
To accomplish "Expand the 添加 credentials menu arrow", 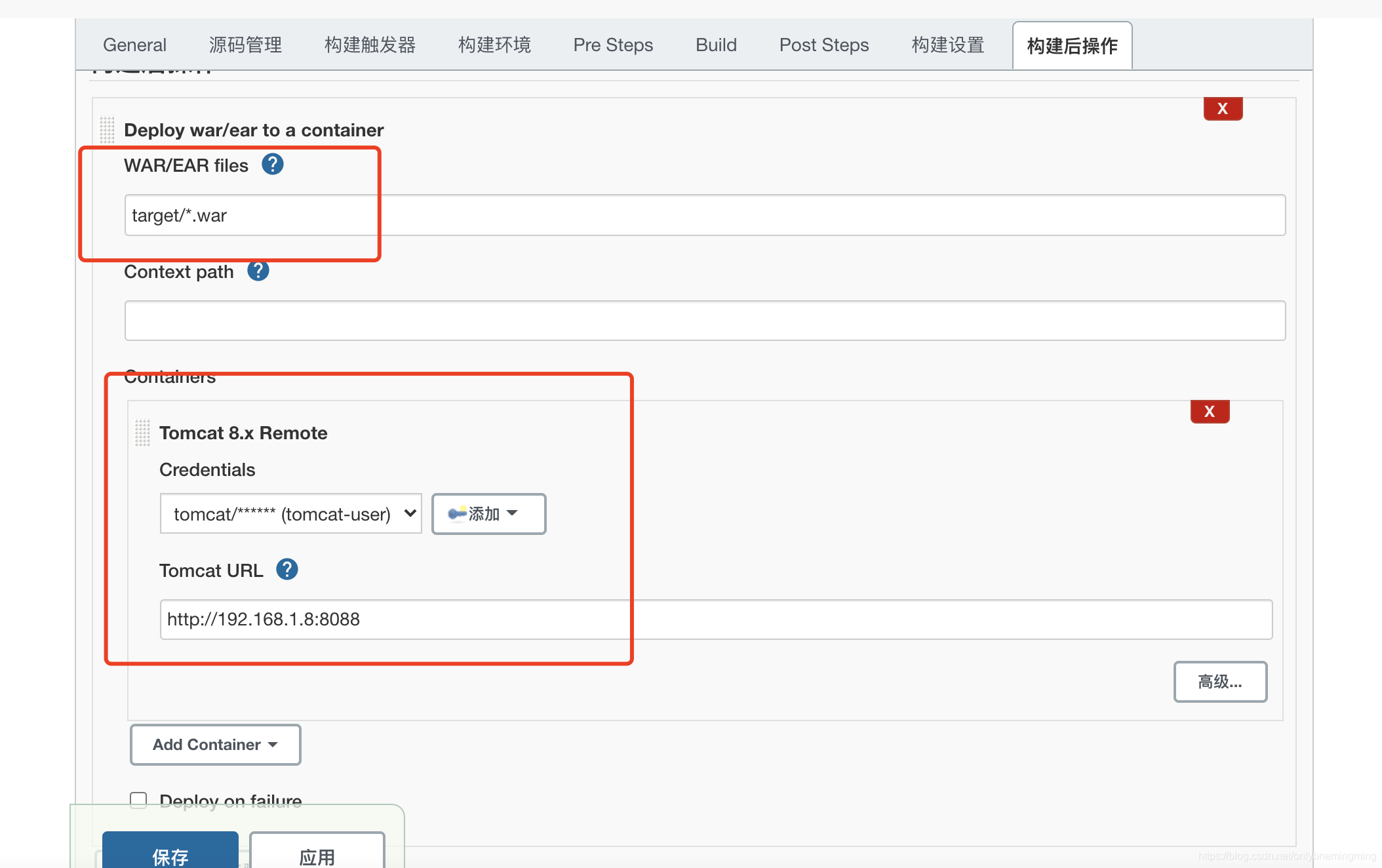I will (513, 513).
